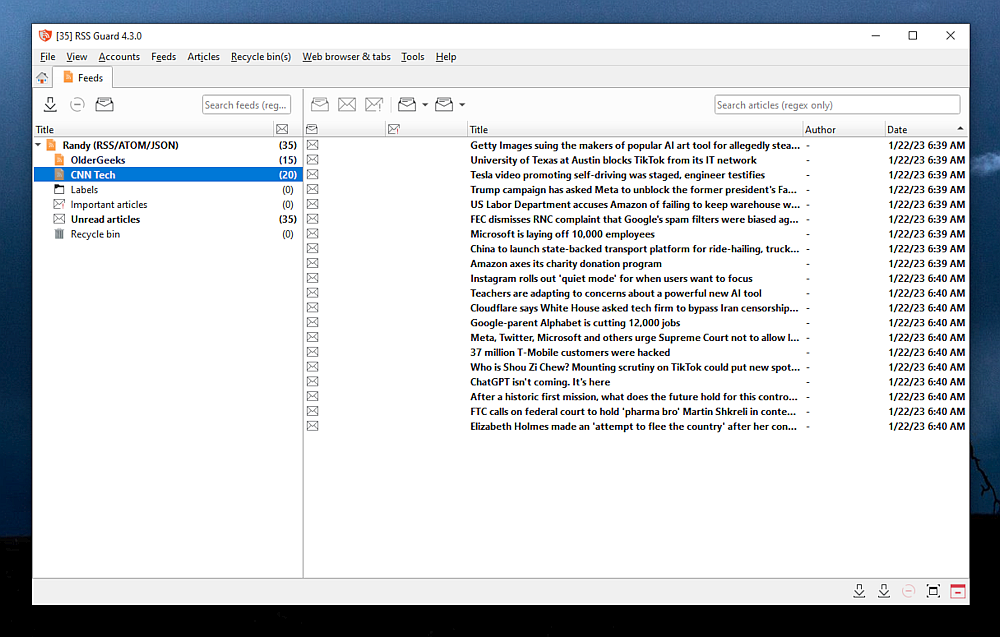Click the envelope icon beside the Tesla video article
This screenshot has width=1000, height=637.
[312, 175]
